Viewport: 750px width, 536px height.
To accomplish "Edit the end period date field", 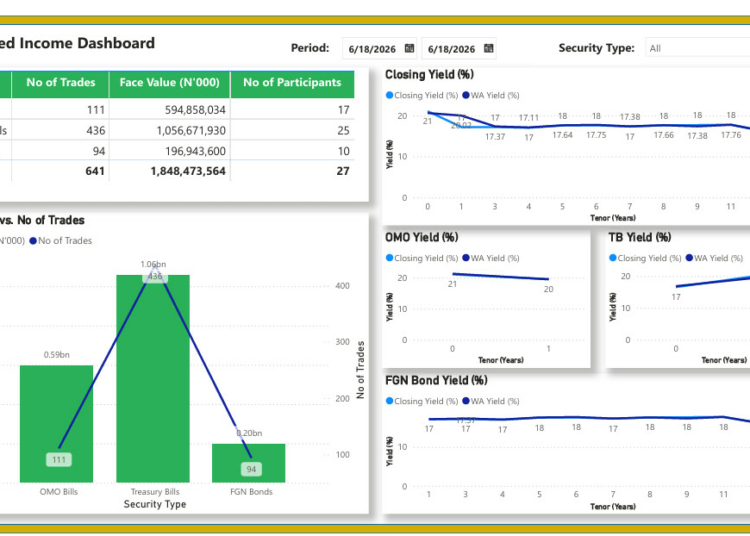I will (x=452, y=49).
